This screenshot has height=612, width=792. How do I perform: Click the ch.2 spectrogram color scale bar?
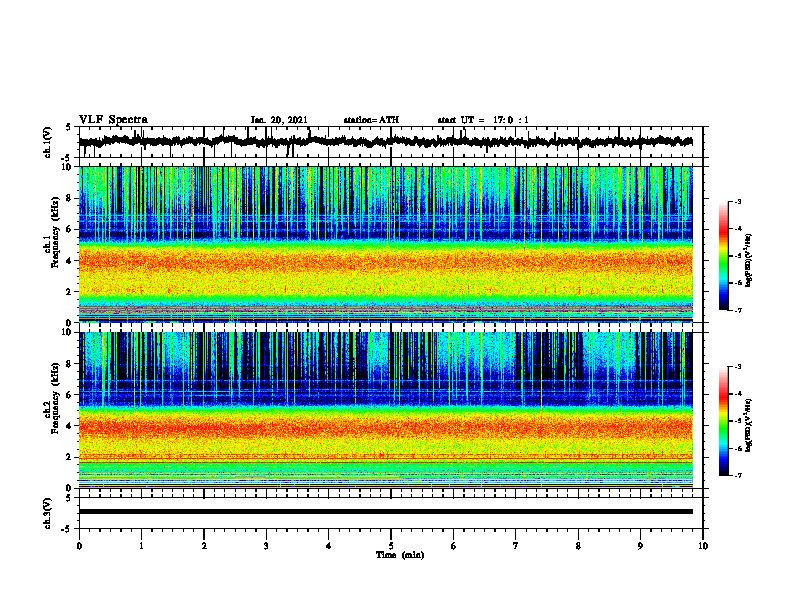pos(723,421)
